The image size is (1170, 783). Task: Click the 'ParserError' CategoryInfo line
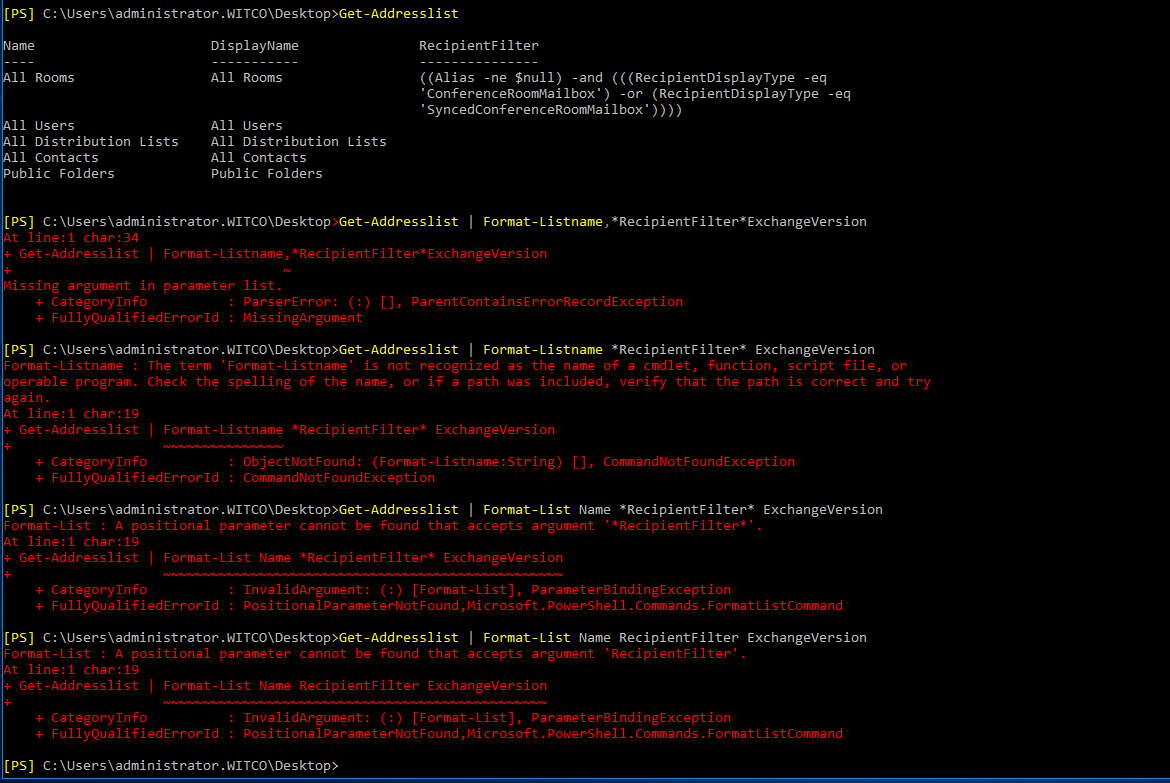coord(359,302)
